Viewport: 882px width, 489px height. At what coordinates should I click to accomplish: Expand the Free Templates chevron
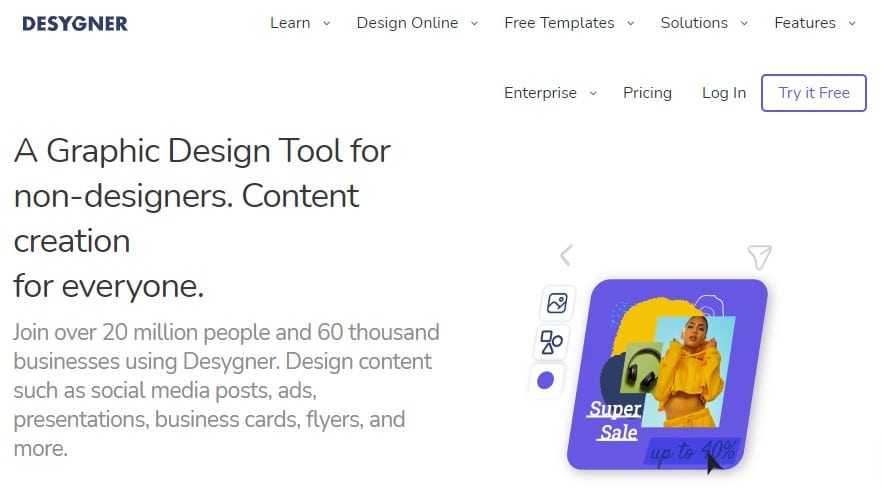point(631,24)
